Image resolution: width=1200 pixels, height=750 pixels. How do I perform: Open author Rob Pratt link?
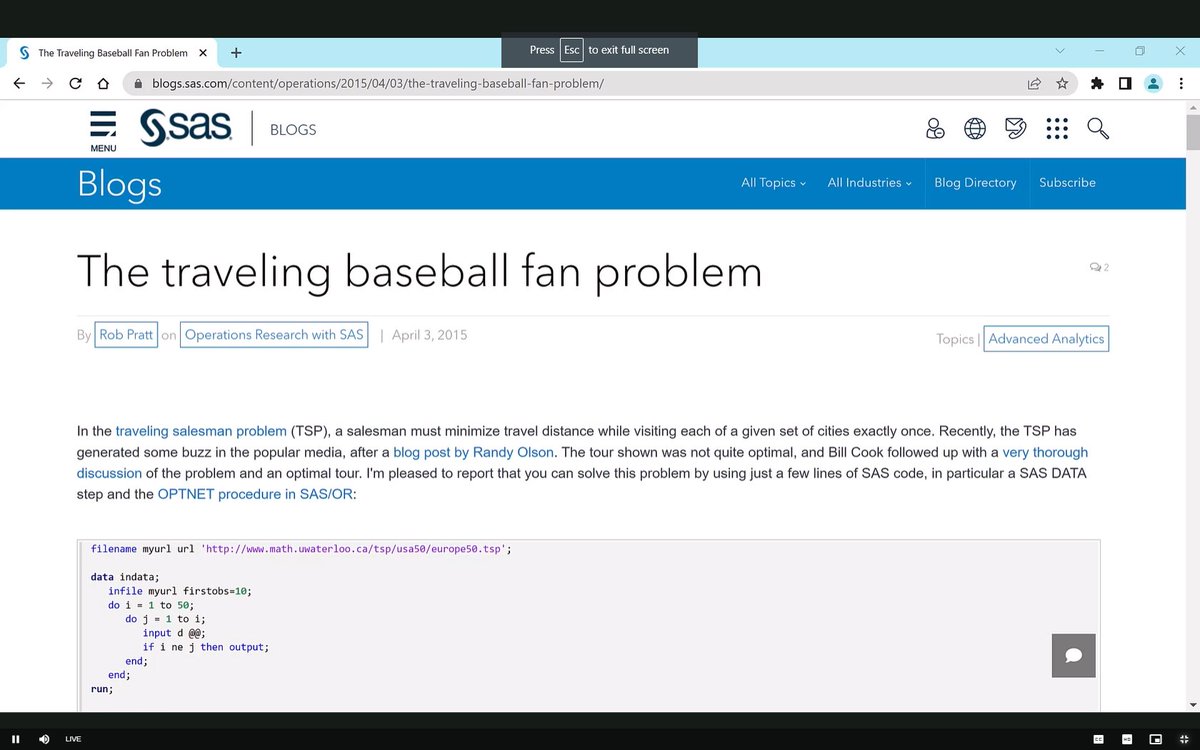coord(126,335)
